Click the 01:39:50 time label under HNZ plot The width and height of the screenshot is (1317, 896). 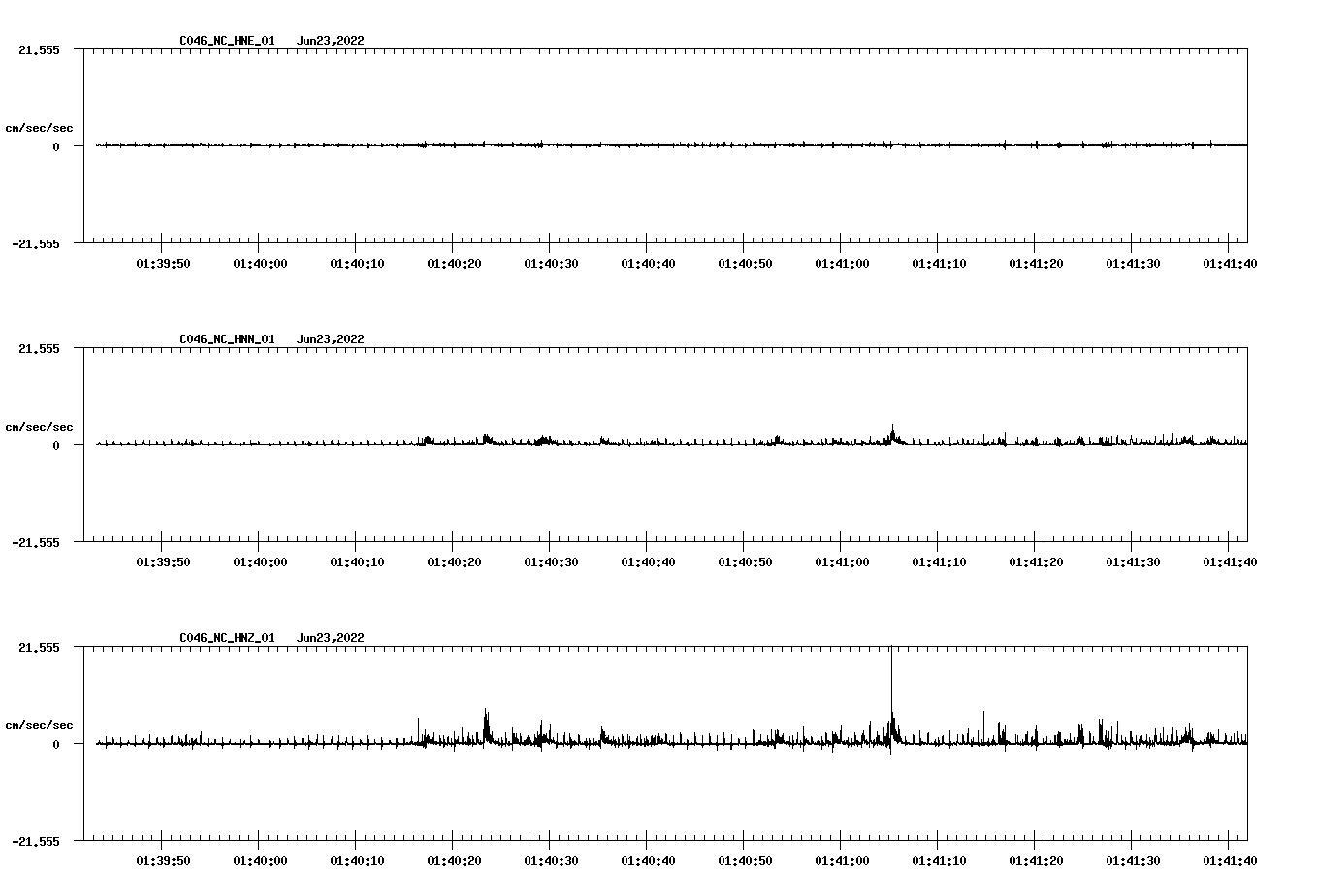(163, 860)
